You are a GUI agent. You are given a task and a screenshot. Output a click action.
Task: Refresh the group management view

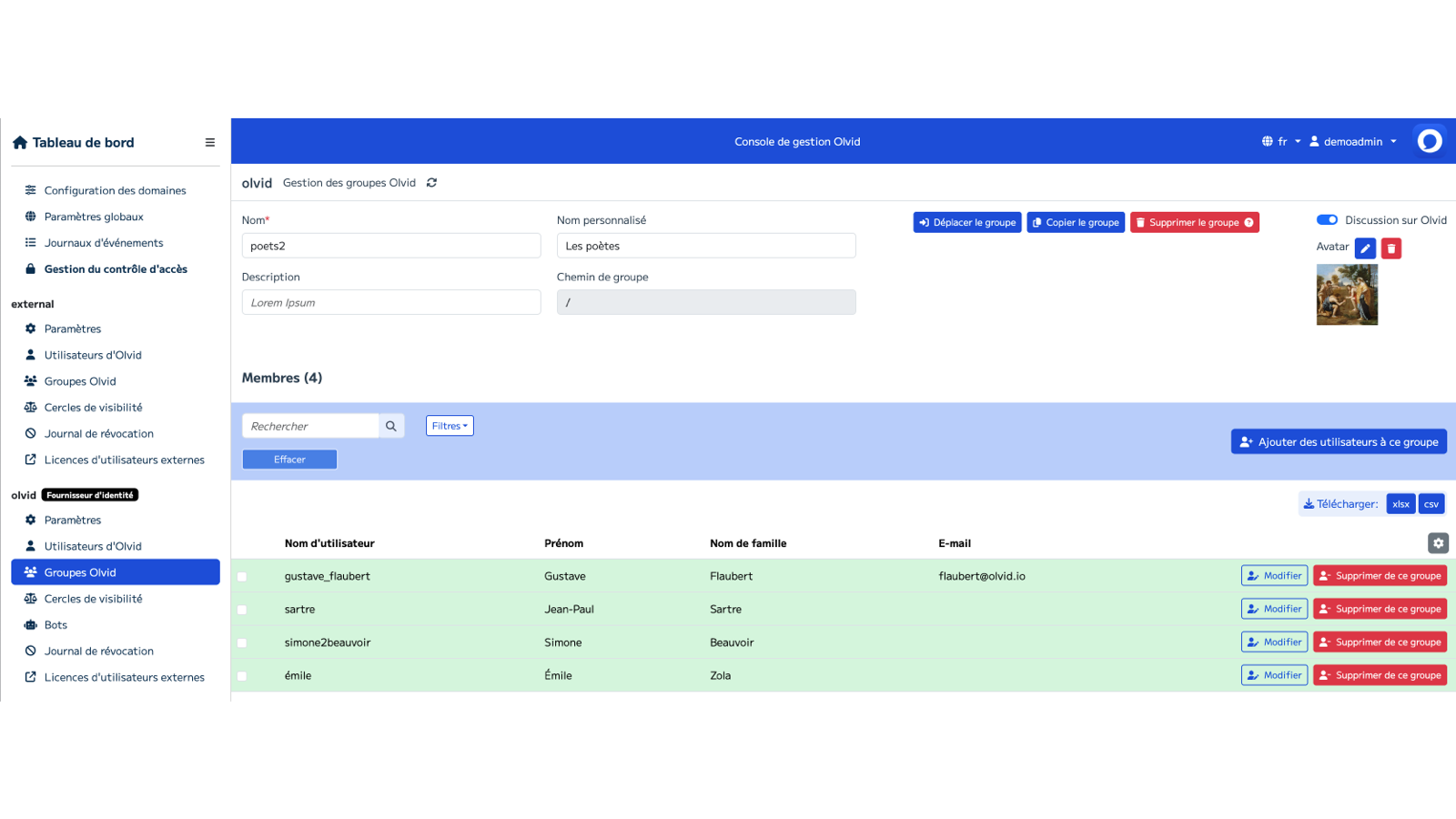(431, 182)
